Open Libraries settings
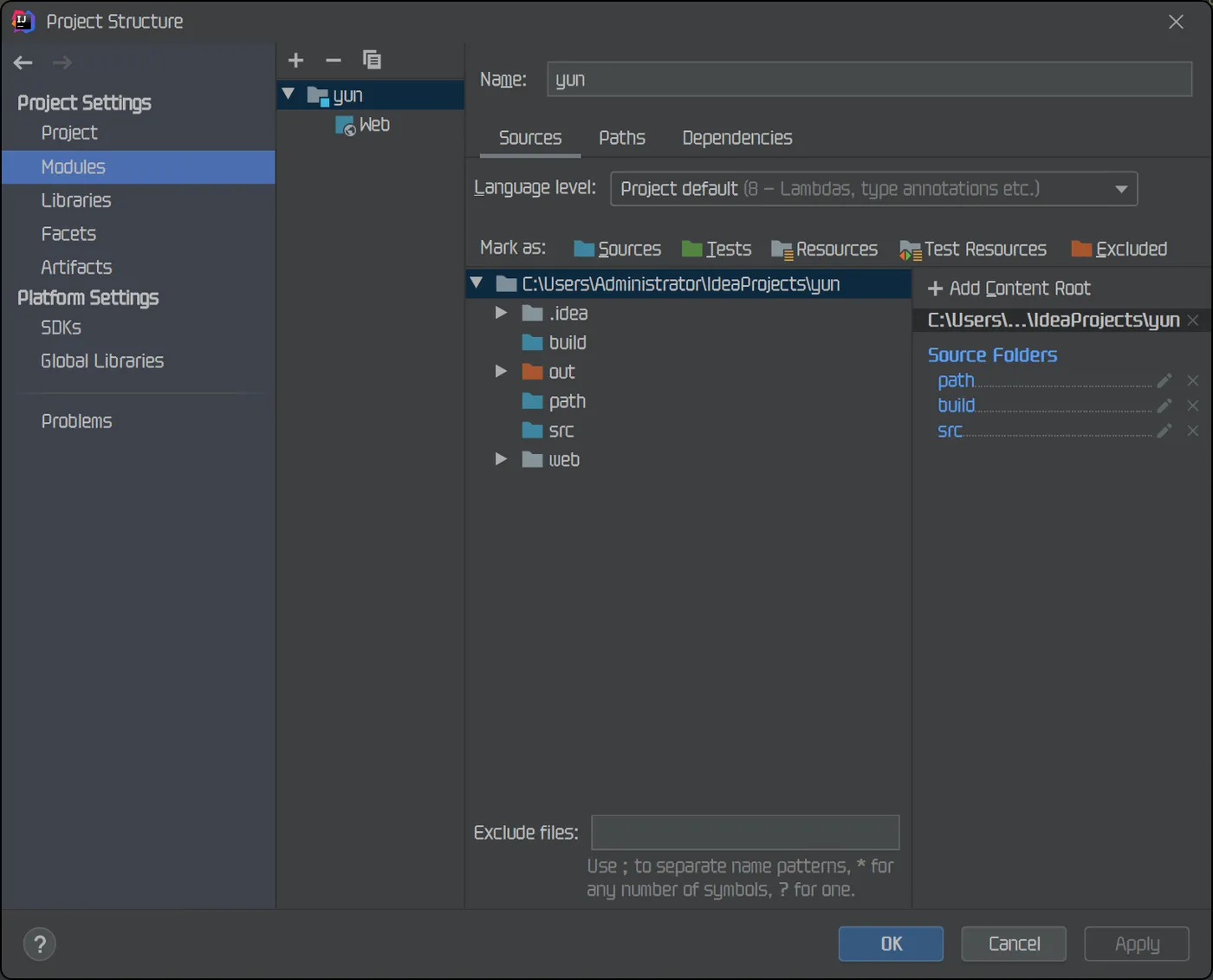Image resolution: width=1213 pixels, height=980 pixels. point(76,200)
